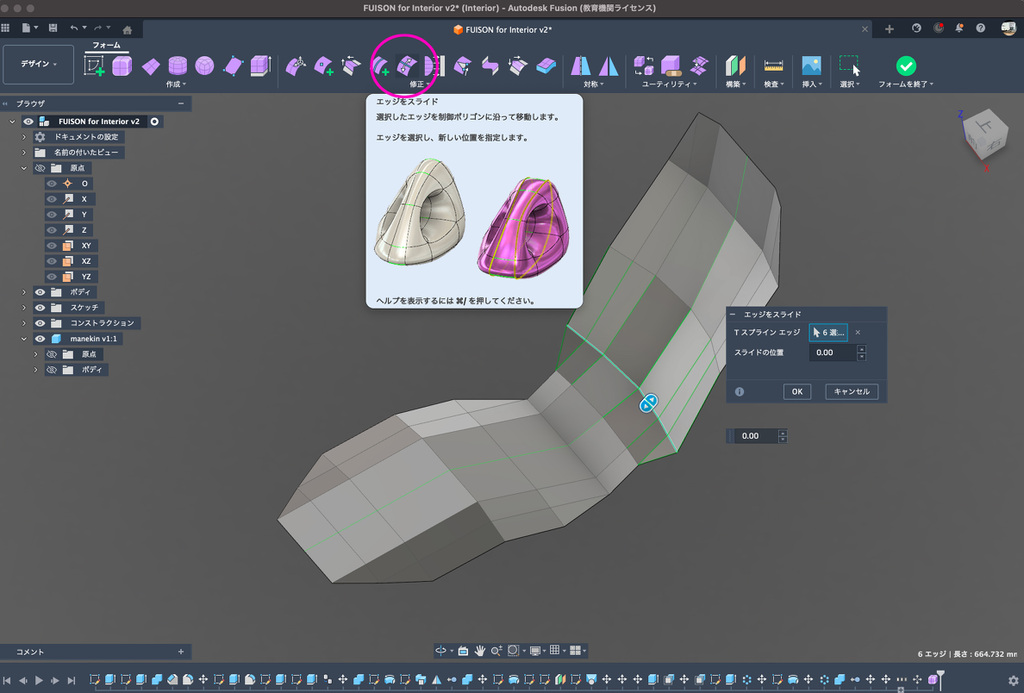This screenshot has width=1024, height=693.
Task: Select the Pan hand tool in navigation bar
Action: (480, 650)
